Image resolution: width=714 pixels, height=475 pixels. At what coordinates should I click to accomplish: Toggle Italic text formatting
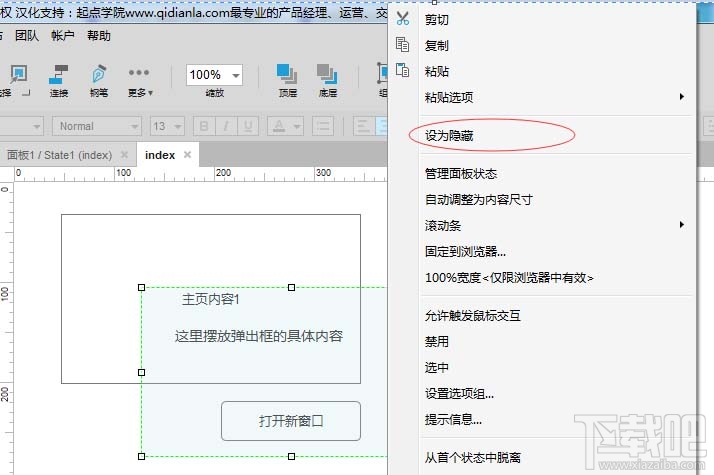click(226, 126)
